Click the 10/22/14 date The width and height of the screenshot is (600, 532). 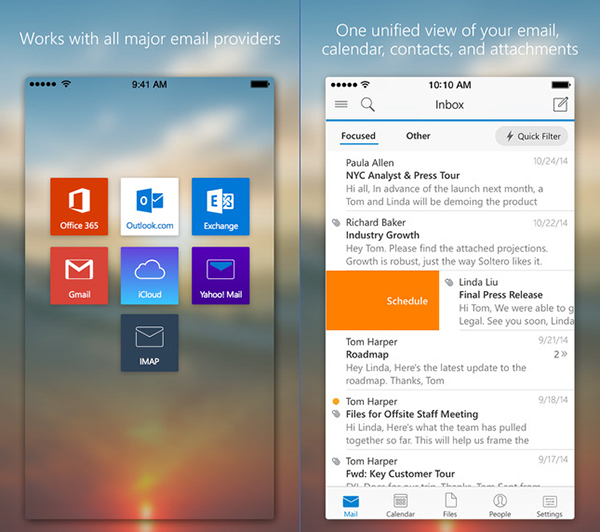point(550,223)
